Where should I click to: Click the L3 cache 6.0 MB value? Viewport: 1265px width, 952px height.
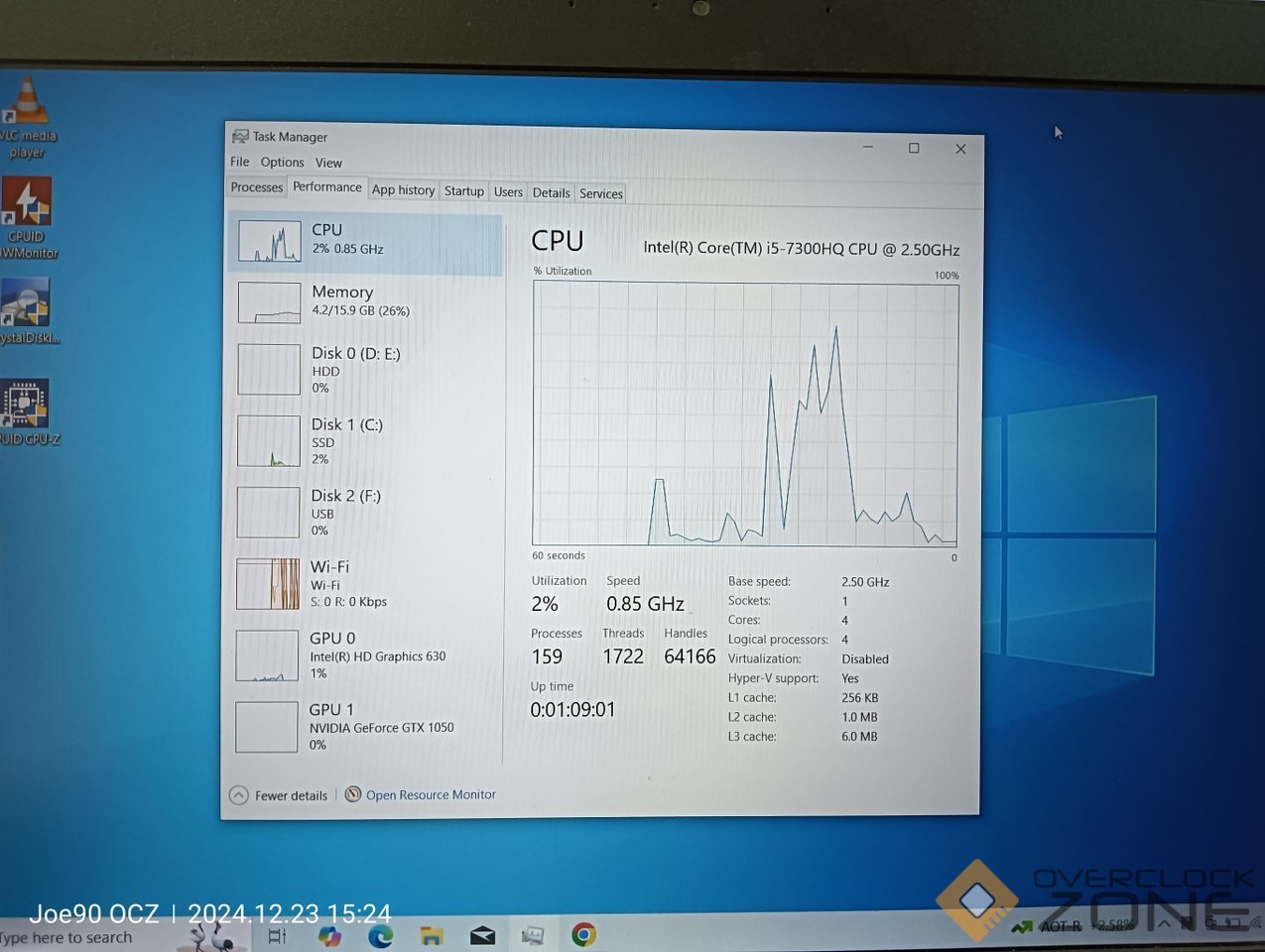(x=859, y=737)
